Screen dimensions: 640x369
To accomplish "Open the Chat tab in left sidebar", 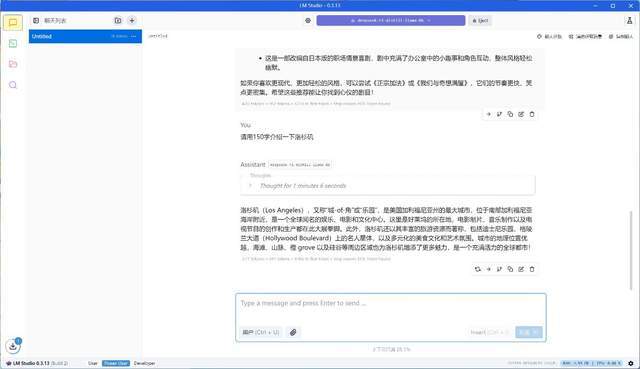I will pos(13,22).
